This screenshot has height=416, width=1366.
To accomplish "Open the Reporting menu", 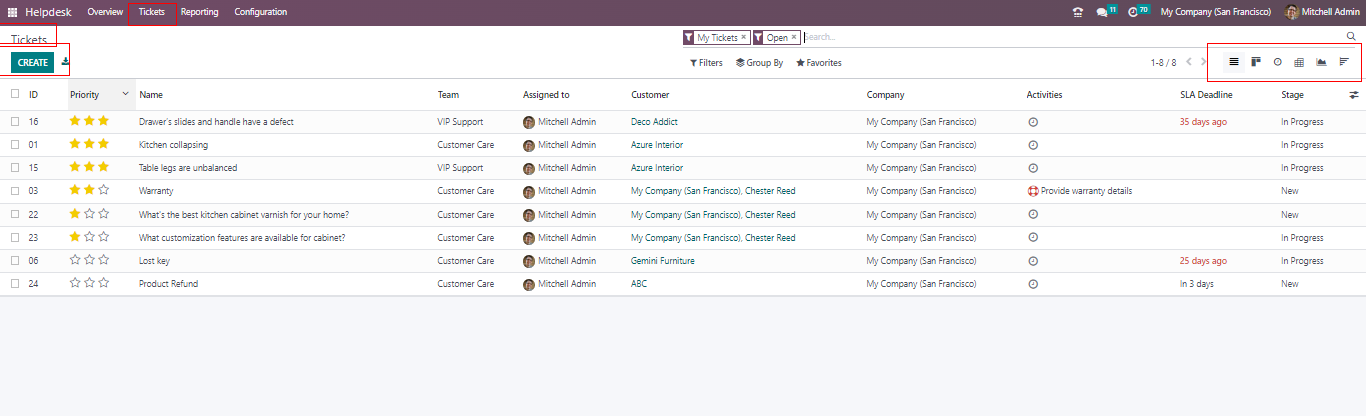I will 199,12.
